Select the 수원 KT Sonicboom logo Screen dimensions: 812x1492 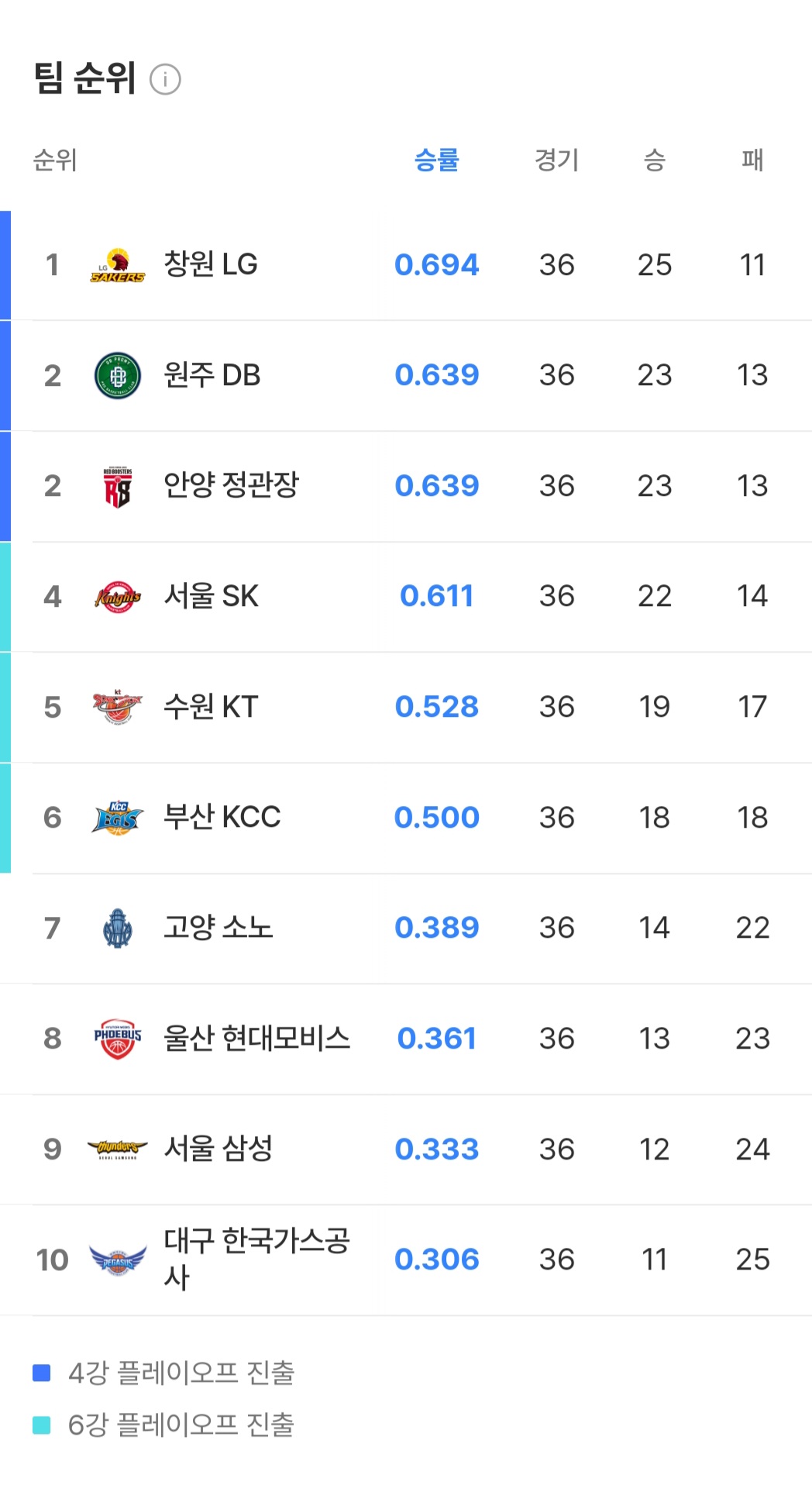tap(117, 707)
